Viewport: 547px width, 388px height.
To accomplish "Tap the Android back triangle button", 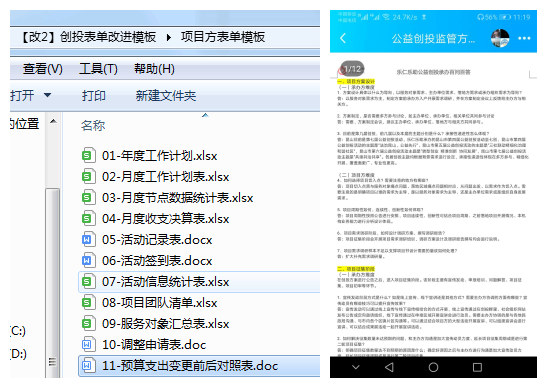I will point(389,367).
